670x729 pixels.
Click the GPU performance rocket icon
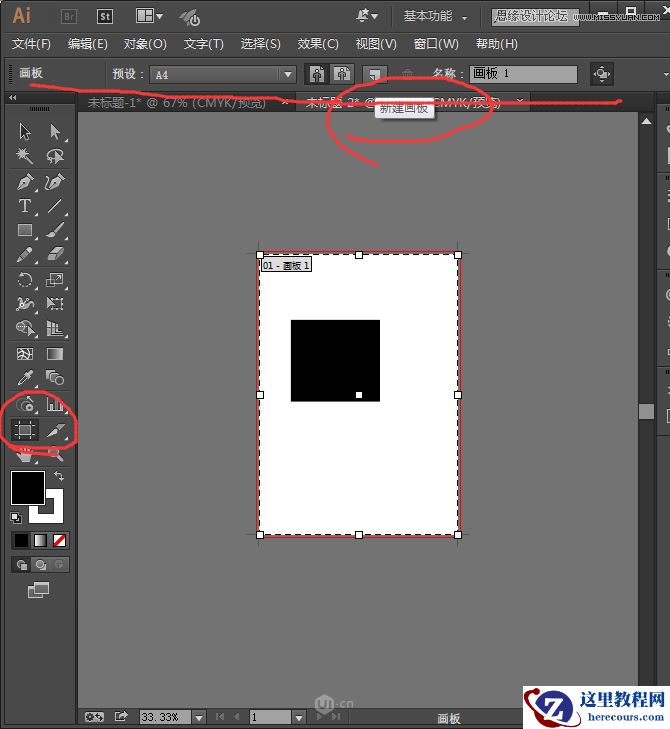[x=189, y=18]
